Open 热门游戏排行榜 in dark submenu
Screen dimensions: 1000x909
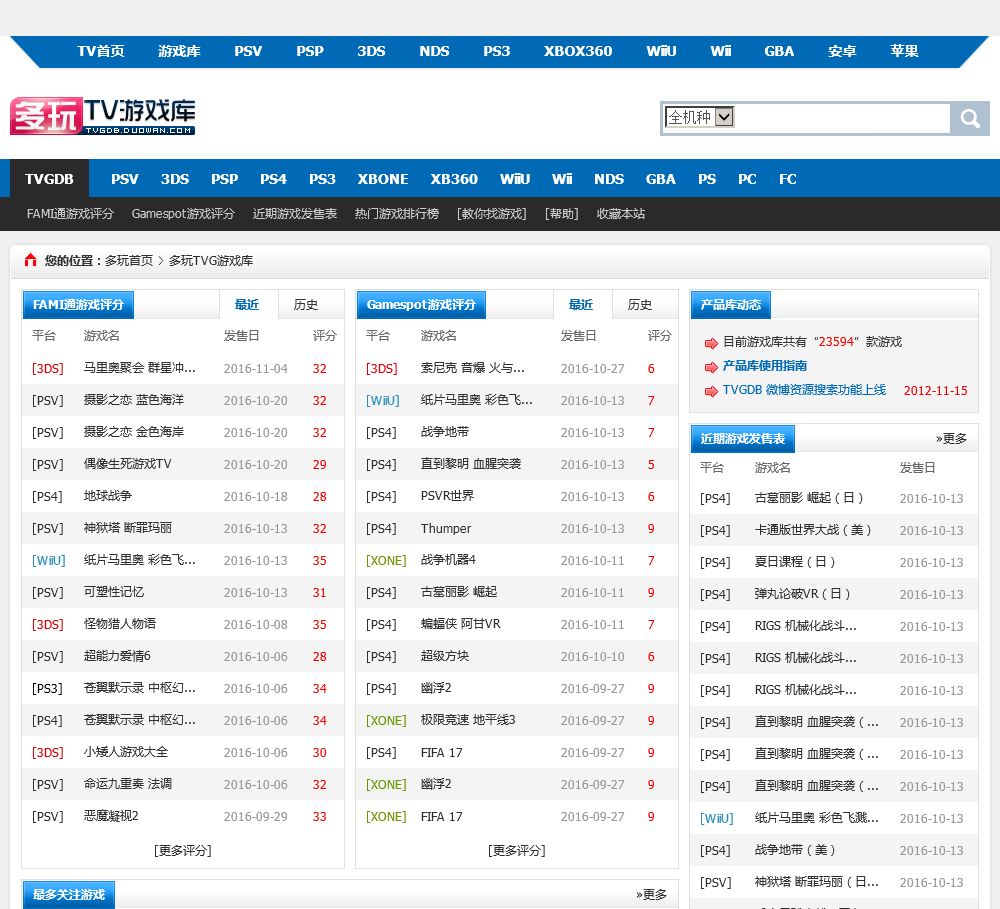point(397,214)
